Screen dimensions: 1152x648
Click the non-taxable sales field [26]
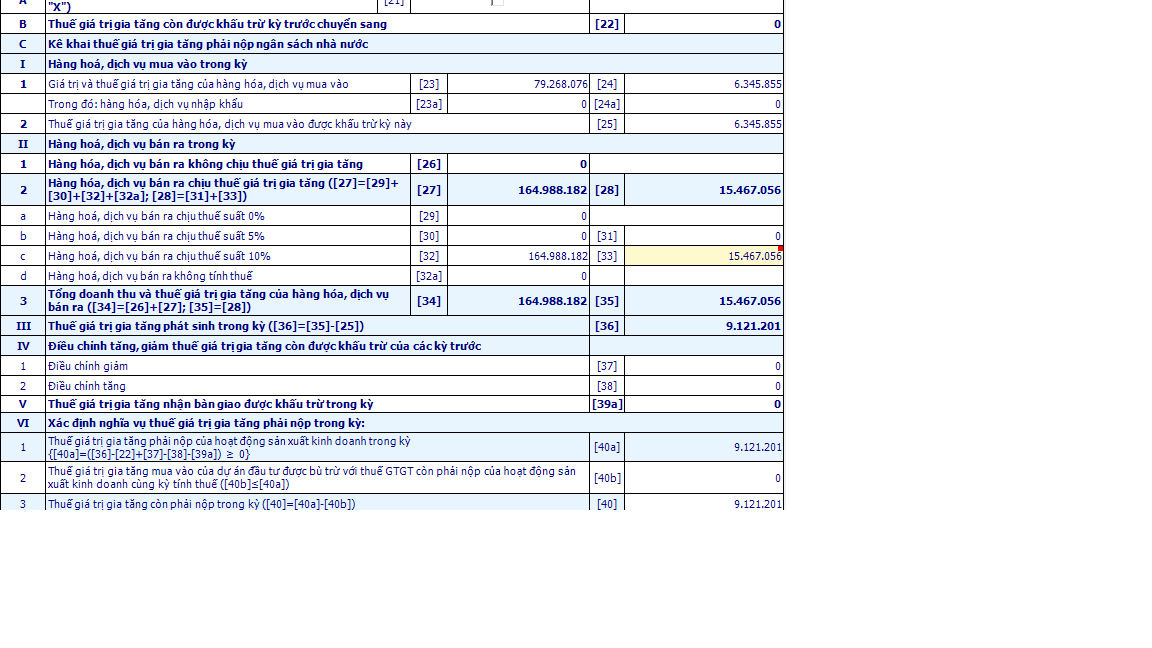(518, 164)
